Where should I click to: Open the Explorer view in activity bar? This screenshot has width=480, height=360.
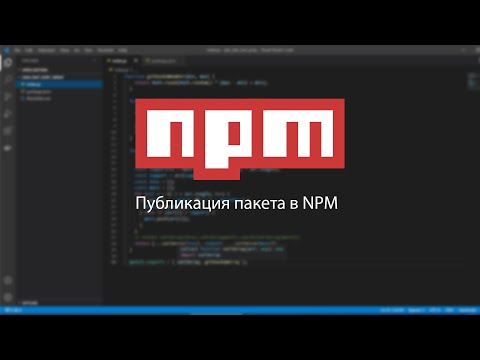(x=8, y=63)
